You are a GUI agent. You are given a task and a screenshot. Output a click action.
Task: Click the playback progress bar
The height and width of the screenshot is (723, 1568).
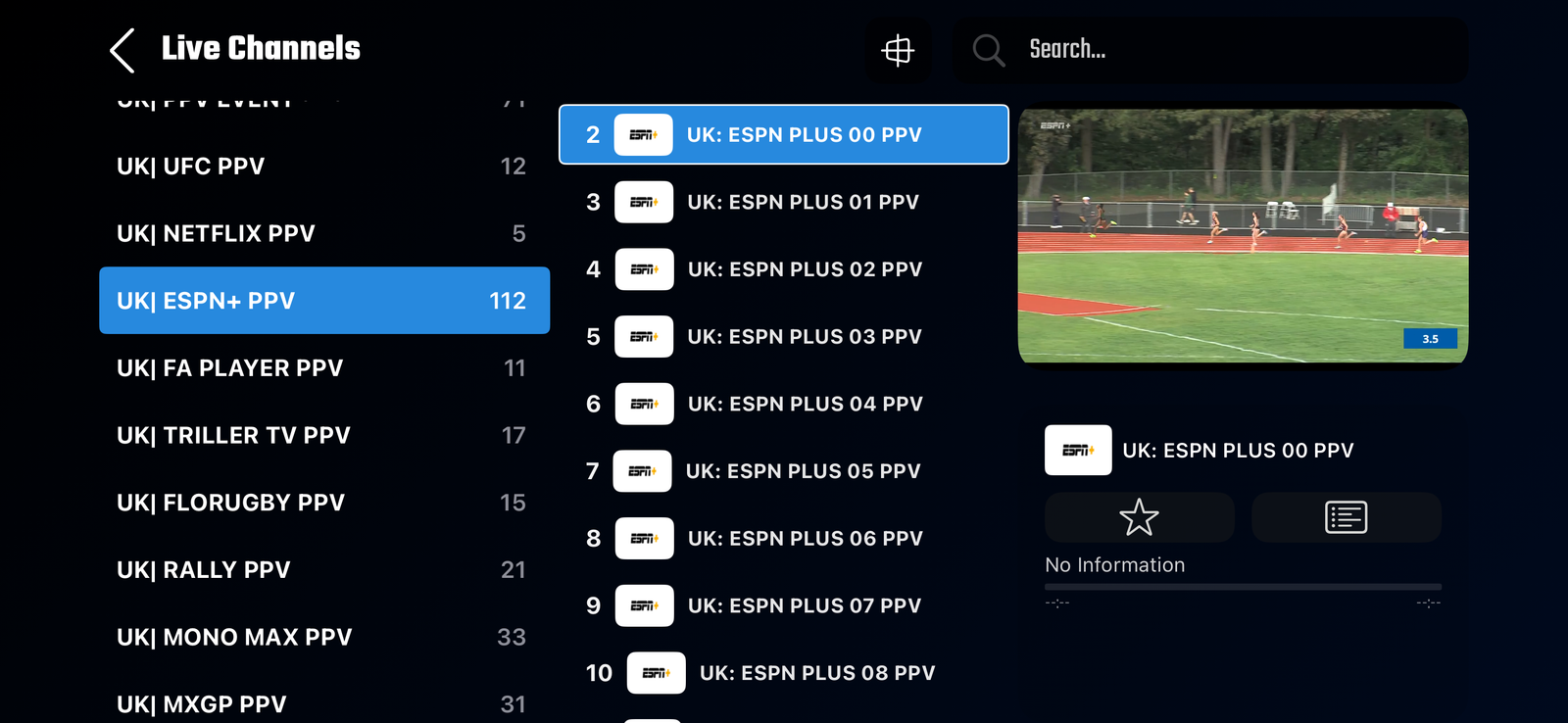[1243, 587]
